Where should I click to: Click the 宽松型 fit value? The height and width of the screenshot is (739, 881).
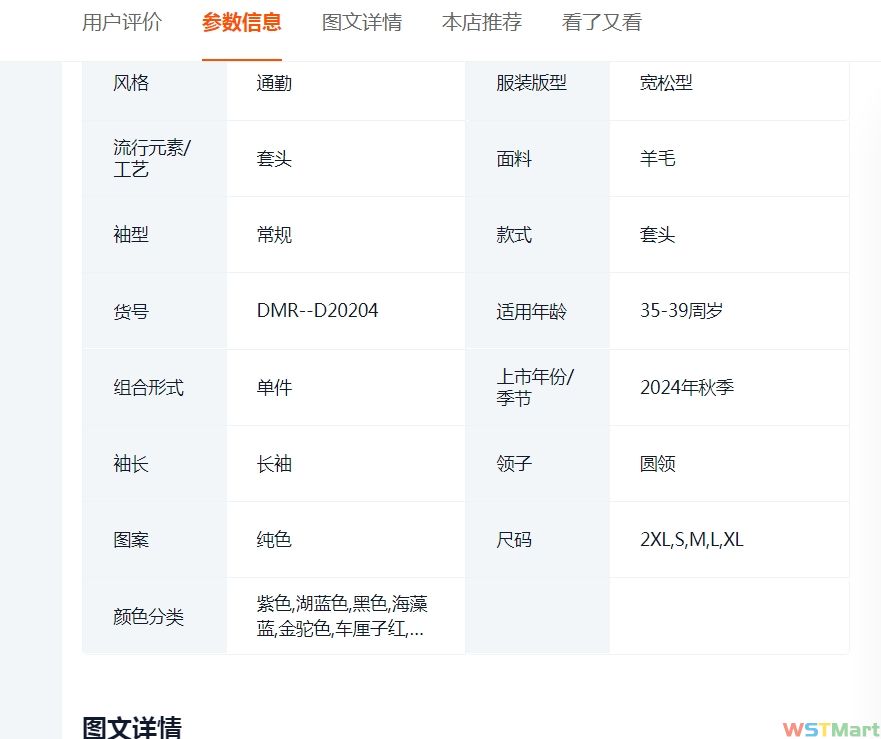[x=666, y=83]
